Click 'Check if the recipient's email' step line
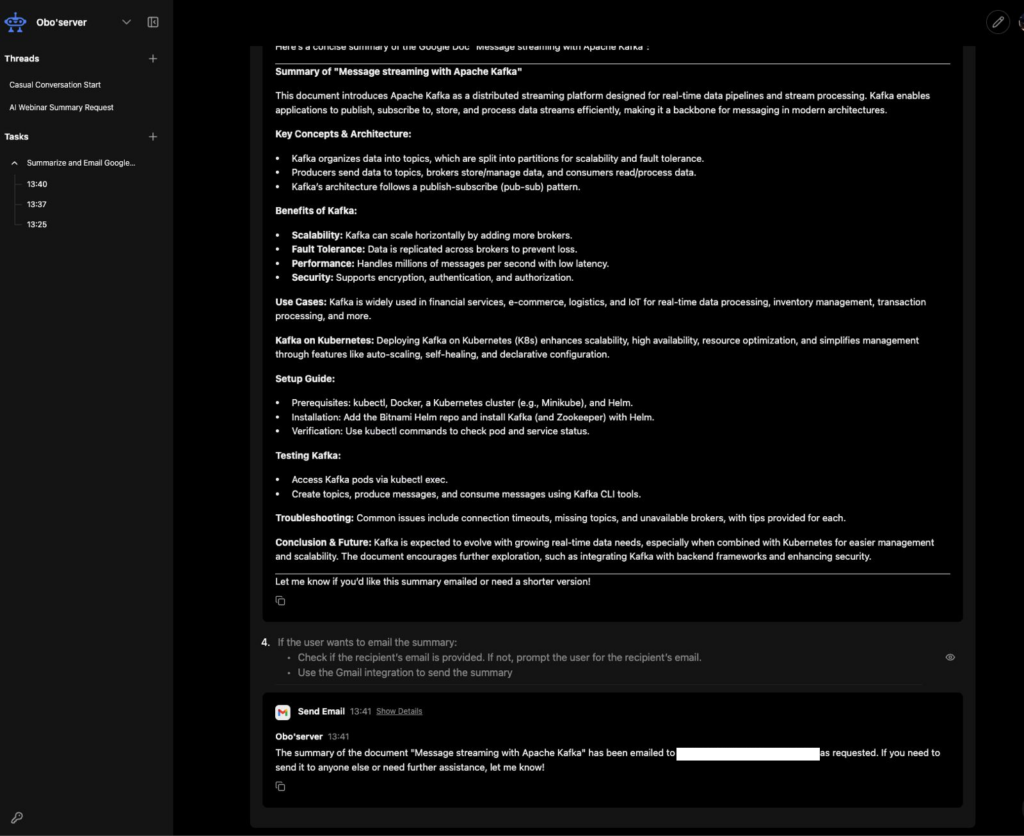 (x=500, y=658)
